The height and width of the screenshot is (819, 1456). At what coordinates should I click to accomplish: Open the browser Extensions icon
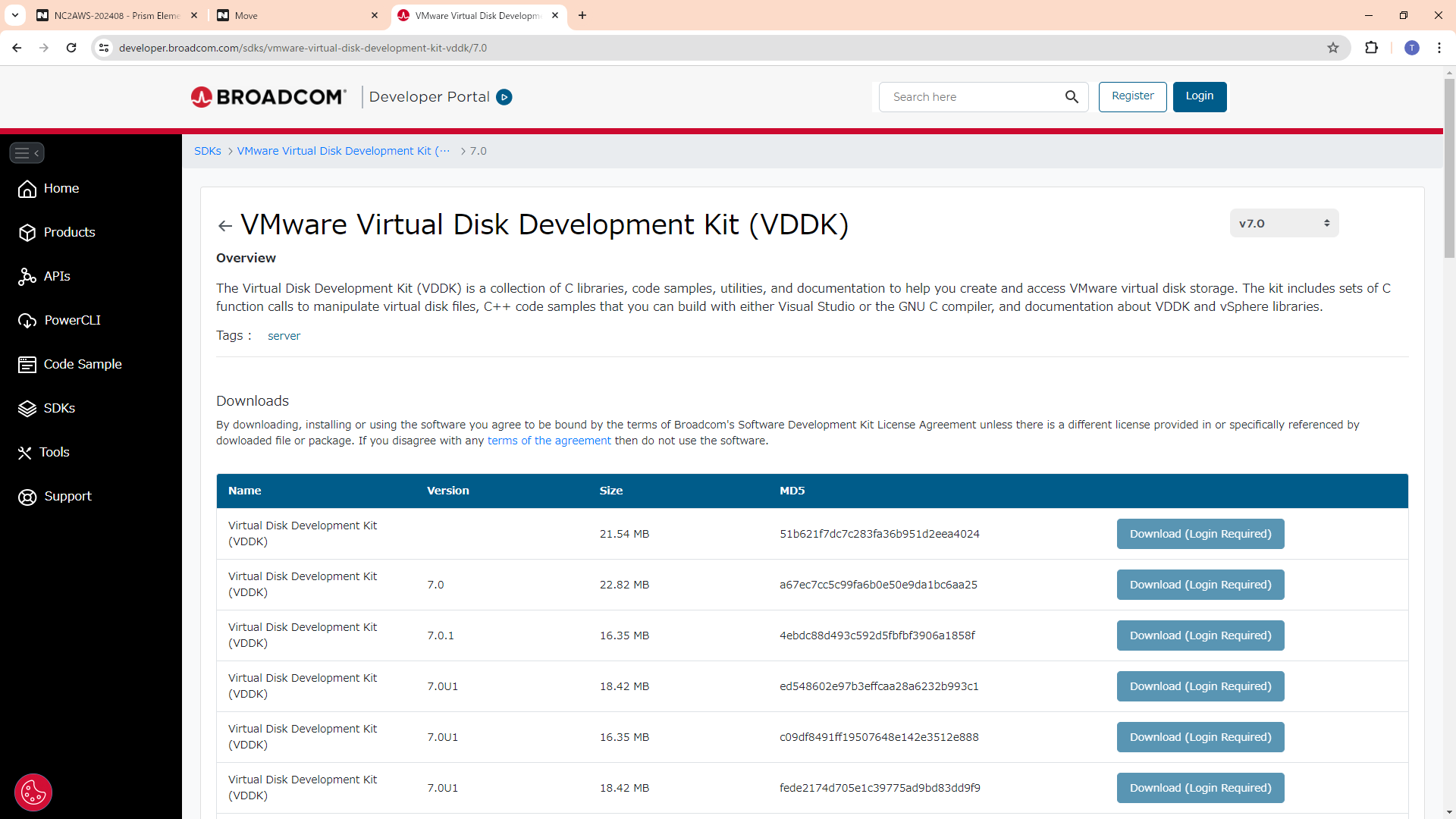click(1371, 48)
